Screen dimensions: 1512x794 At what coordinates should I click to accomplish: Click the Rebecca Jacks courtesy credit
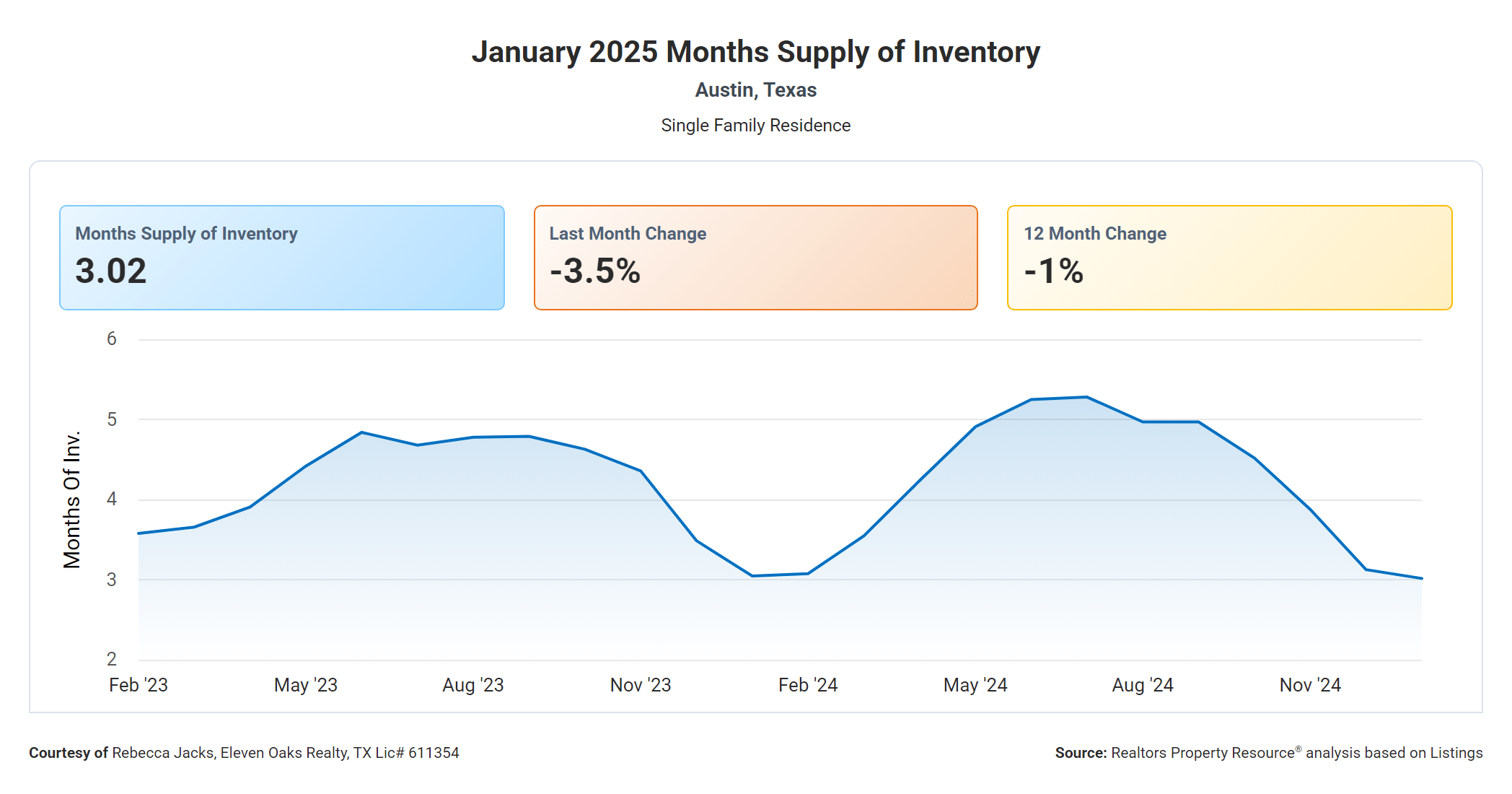point(244,753)
